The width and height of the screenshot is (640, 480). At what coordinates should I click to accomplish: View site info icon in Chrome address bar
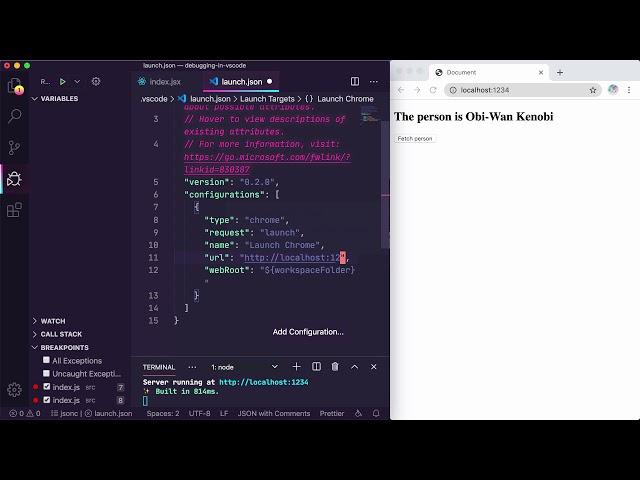click(453, 90)
